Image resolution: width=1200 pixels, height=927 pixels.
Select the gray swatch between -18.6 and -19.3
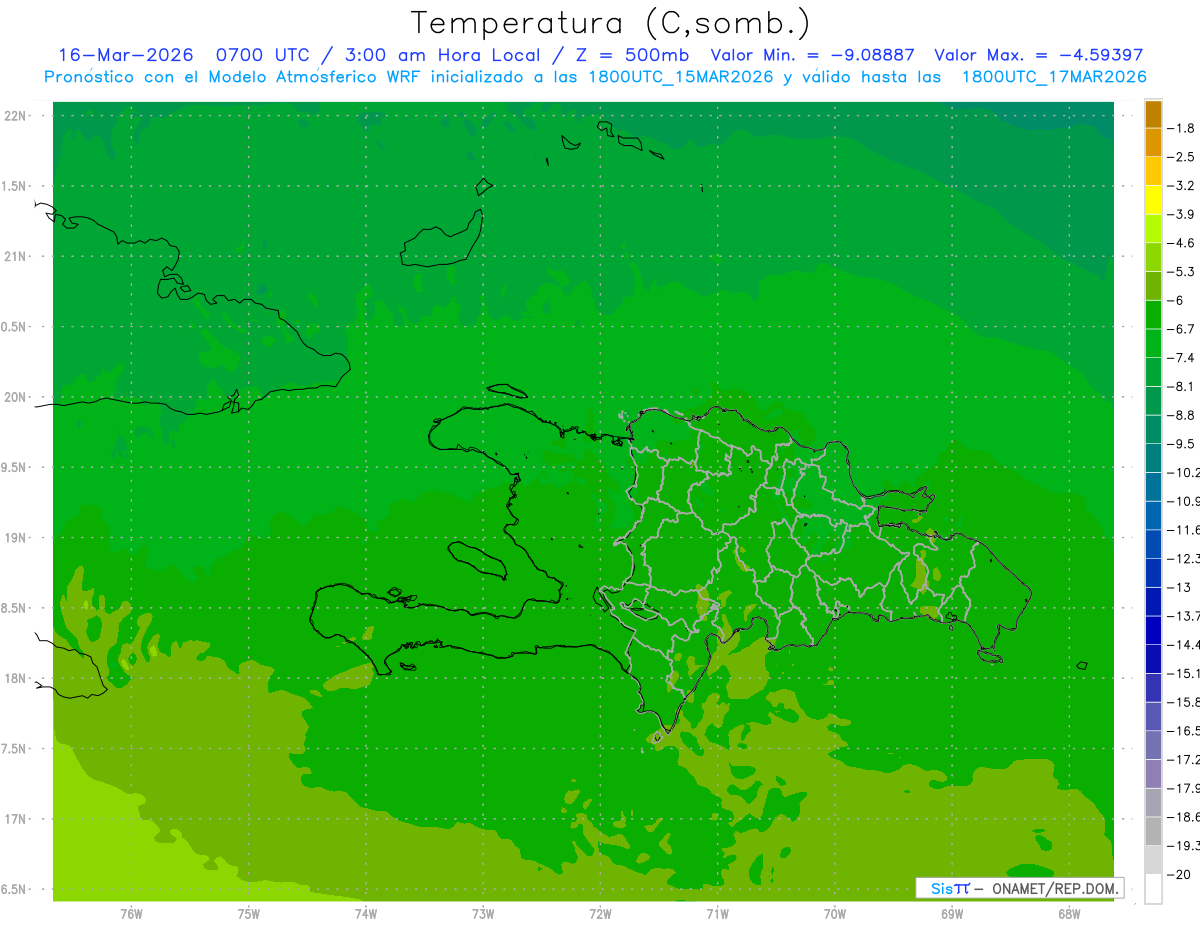click(x=1153, y=831)
